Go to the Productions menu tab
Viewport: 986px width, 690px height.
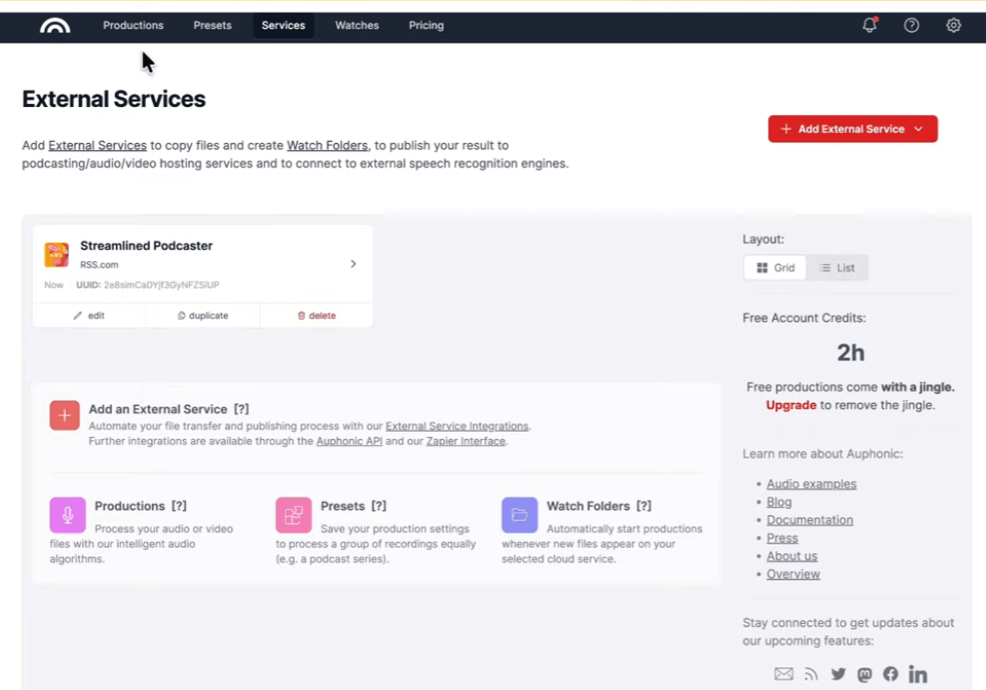click(133, 26)
